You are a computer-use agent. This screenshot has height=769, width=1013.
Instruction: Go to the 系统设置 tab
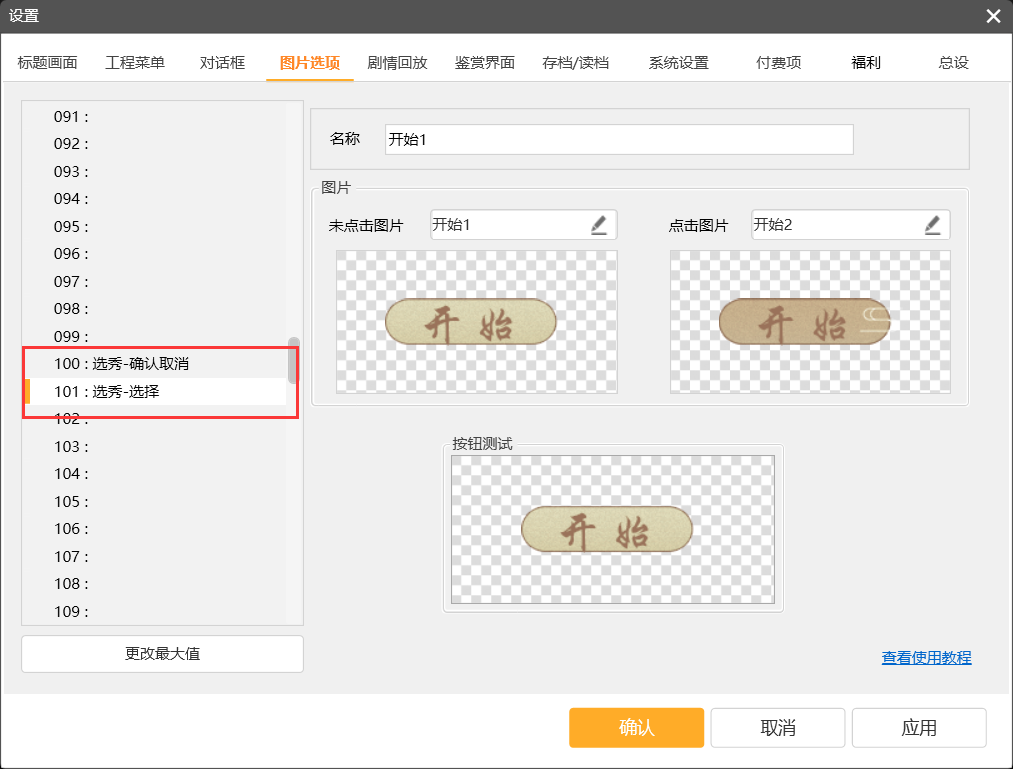pos(678,62)
